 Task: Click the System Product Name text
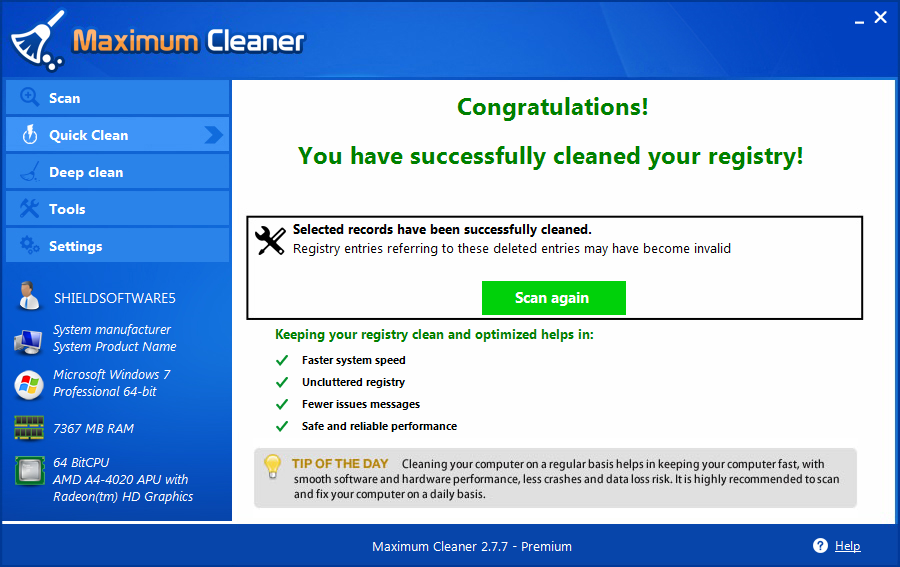tap(115, 347)
